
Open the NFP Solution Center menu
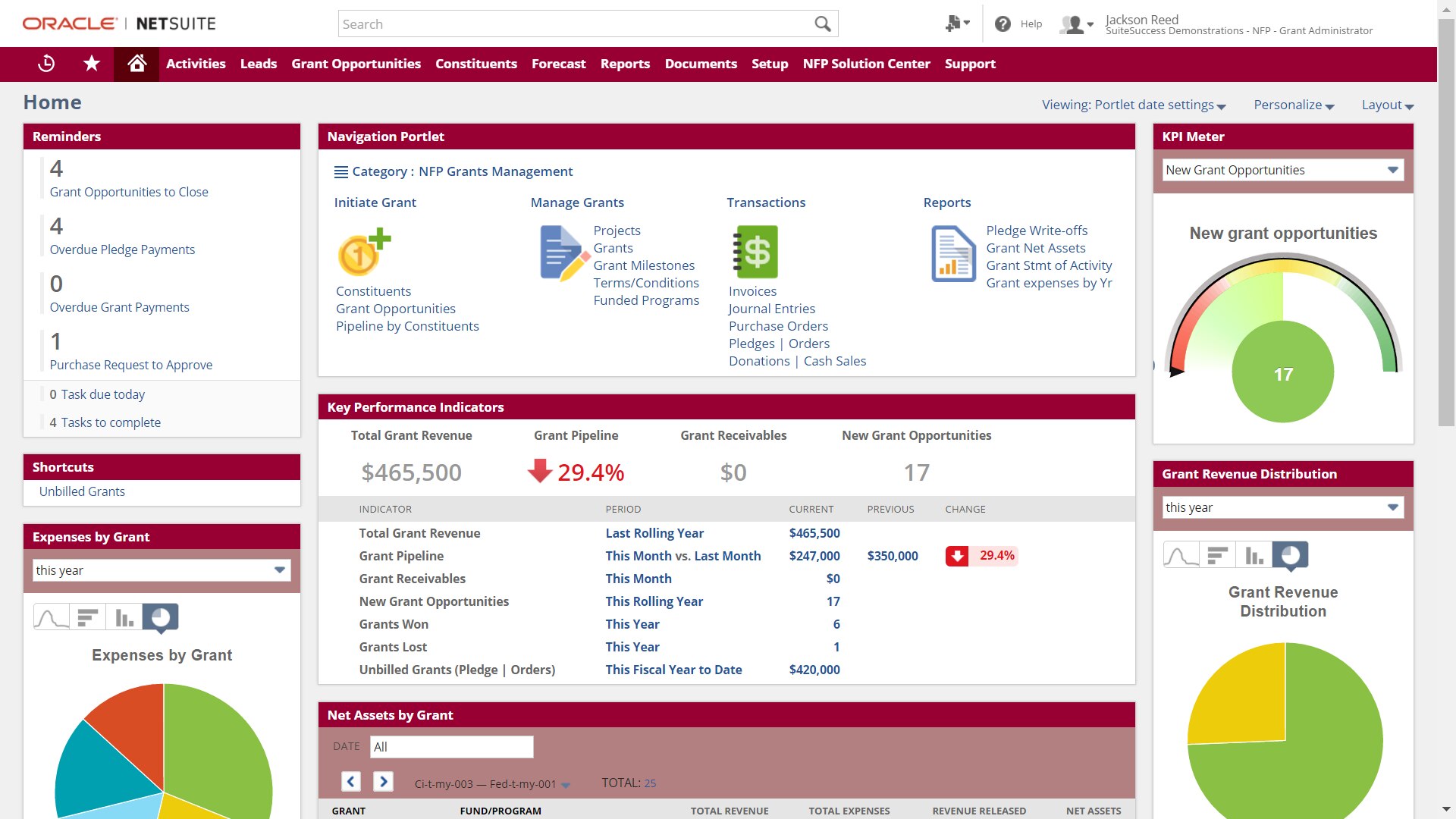point(866,64)
